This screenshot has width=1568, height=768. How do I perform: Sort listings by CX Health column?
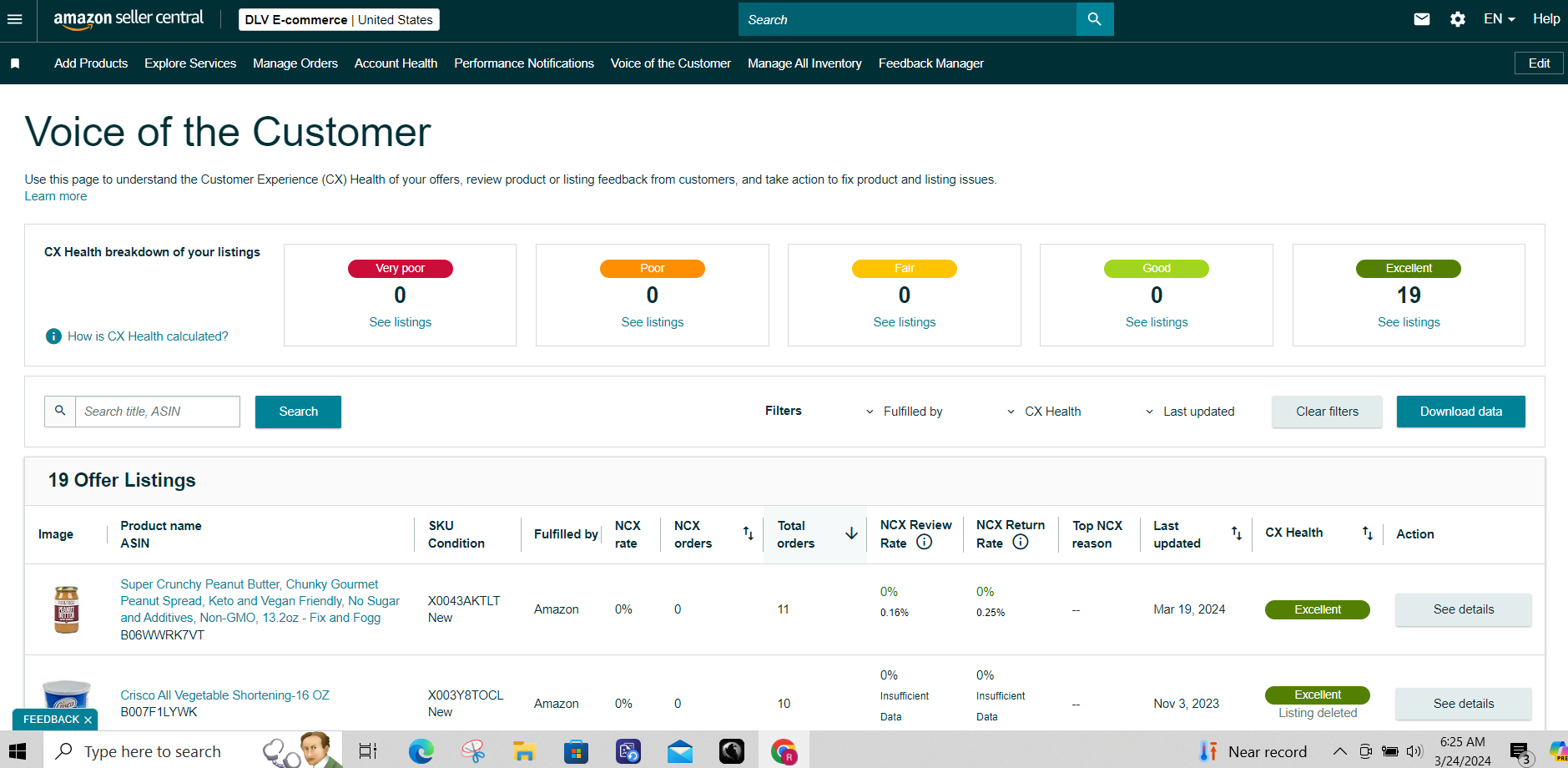point(1367,533)
